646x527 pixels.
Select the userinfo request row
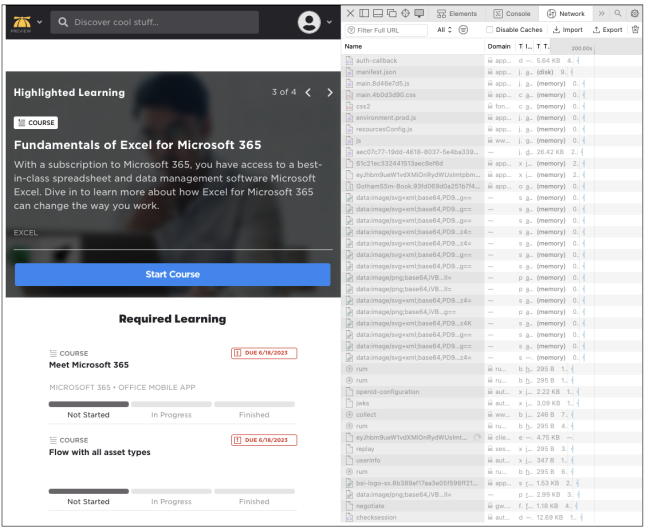click(492, 460)
